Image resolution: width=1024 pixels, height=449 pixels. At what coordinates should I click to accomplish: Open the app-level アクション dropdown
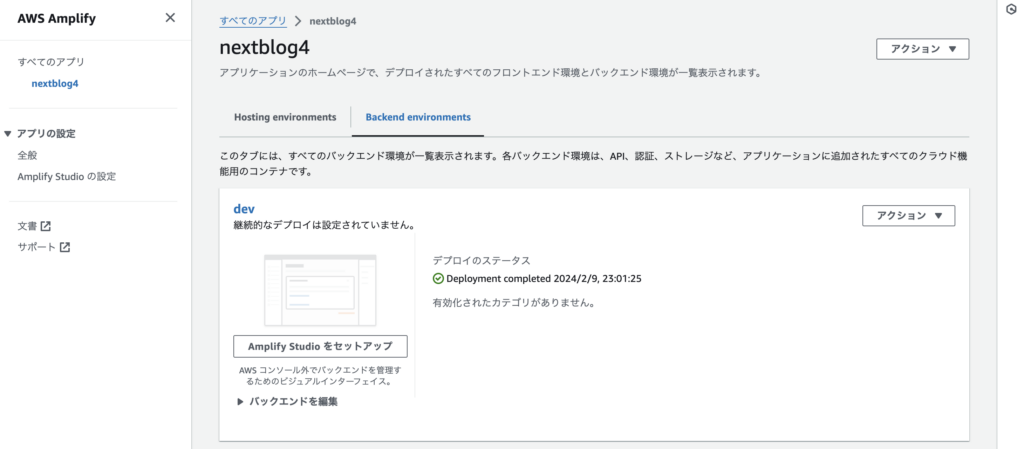[x=923, y=49]
